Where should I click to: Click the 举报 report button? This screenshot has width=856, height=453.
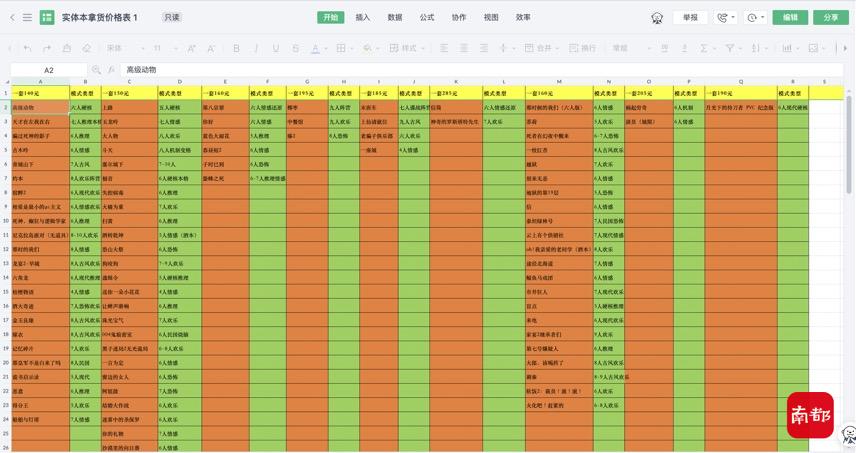[x=691, y=17]
